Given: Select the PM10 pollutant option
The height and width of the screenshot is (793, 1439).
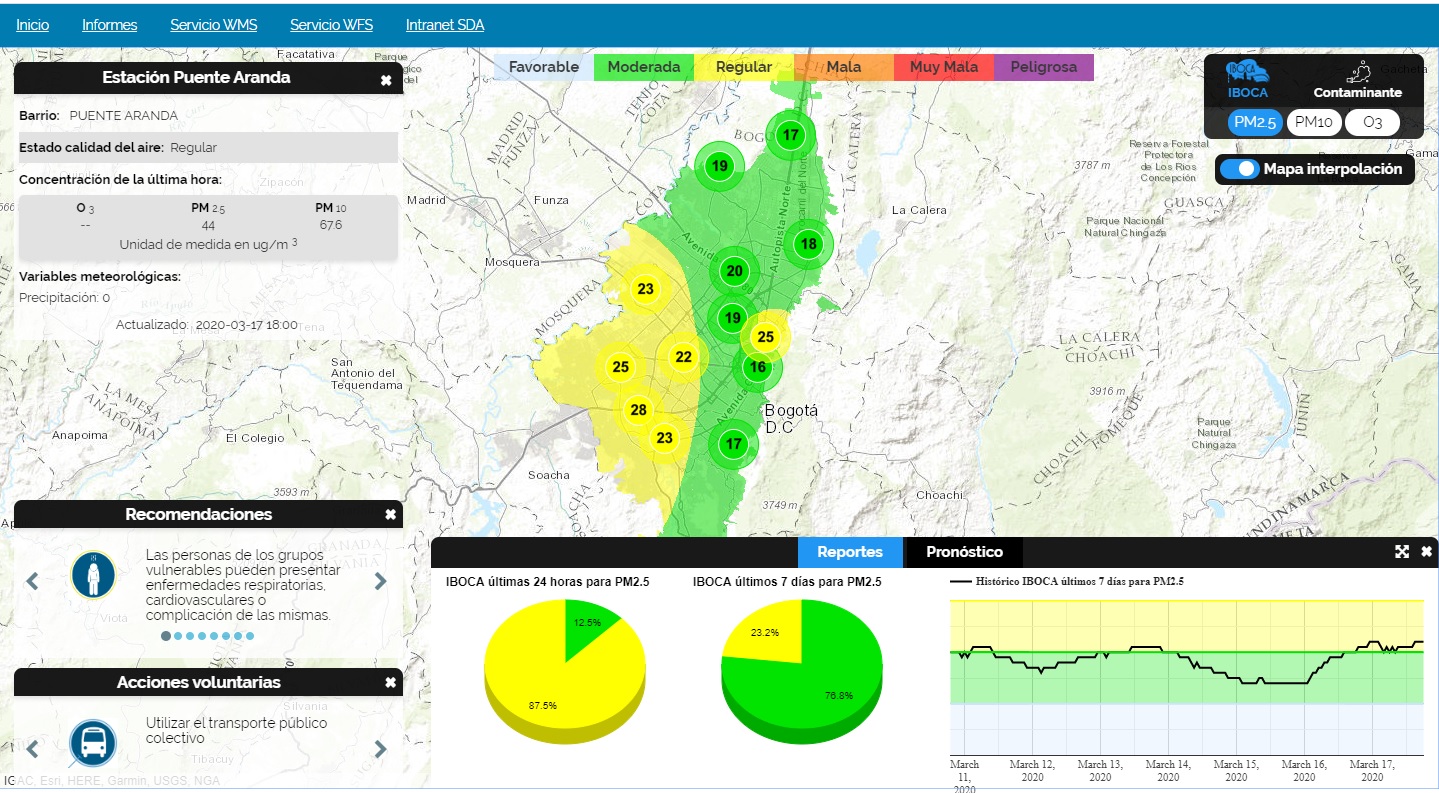Looking at the screenshot, I should coord(1313,122).
